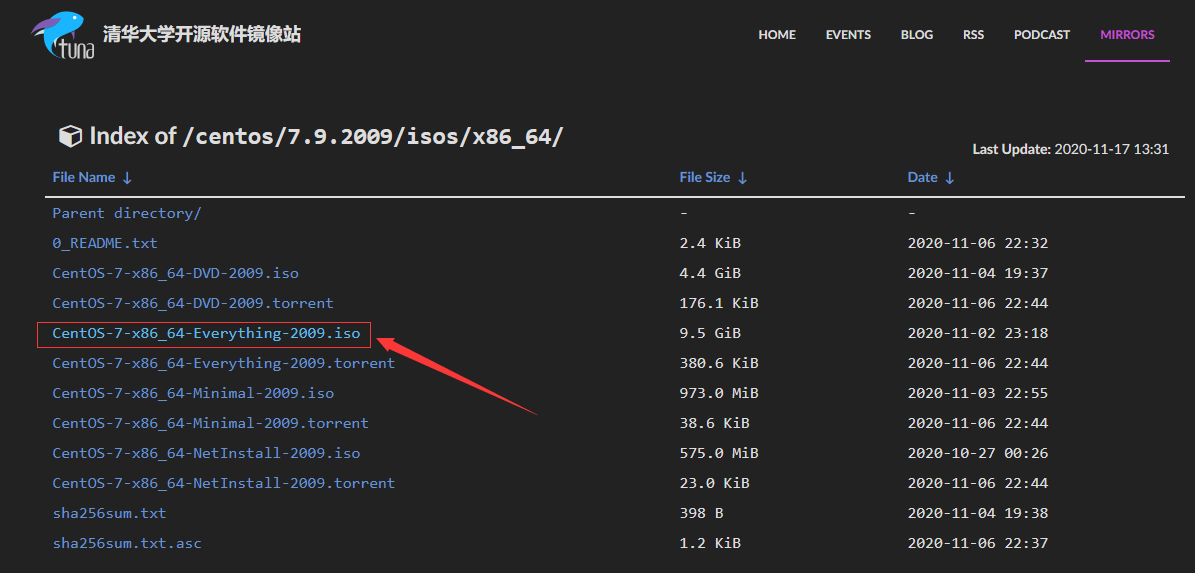
Task: Click the box icon beside Index of
Action: [x=70, y=136]
